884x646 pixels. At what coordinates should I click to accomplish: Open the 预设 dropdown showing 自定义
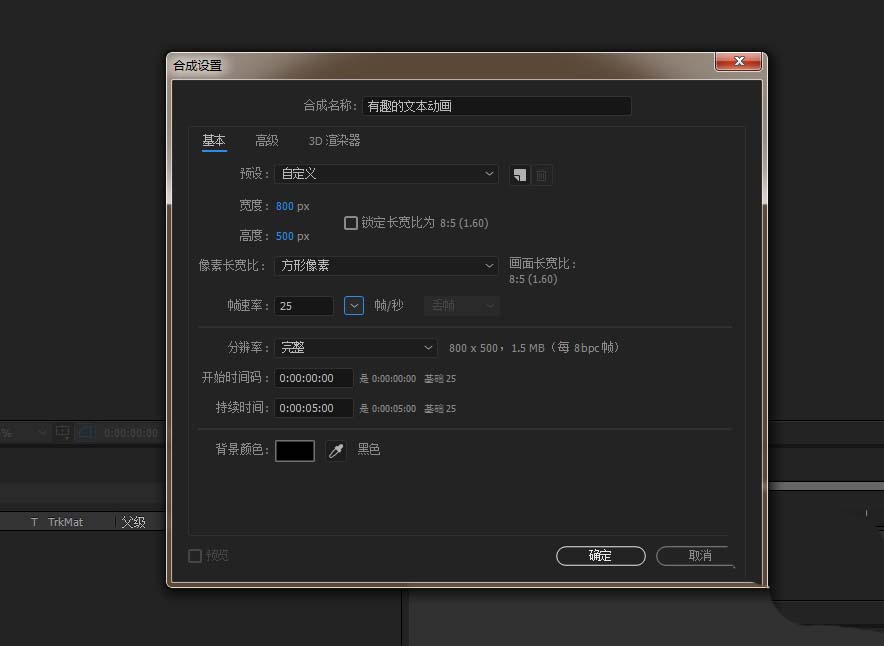[386, 174]
